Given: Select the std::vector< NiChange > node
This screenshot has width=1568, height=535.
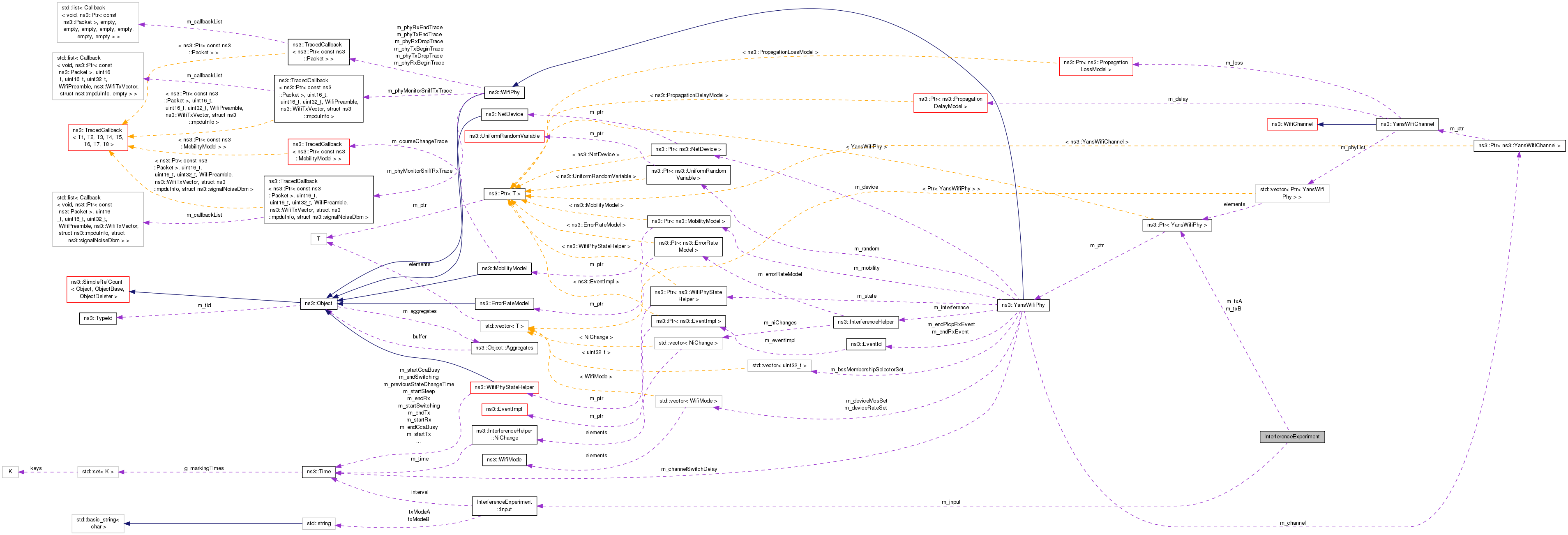Looking at the screenshot, I should coord(688,343).
